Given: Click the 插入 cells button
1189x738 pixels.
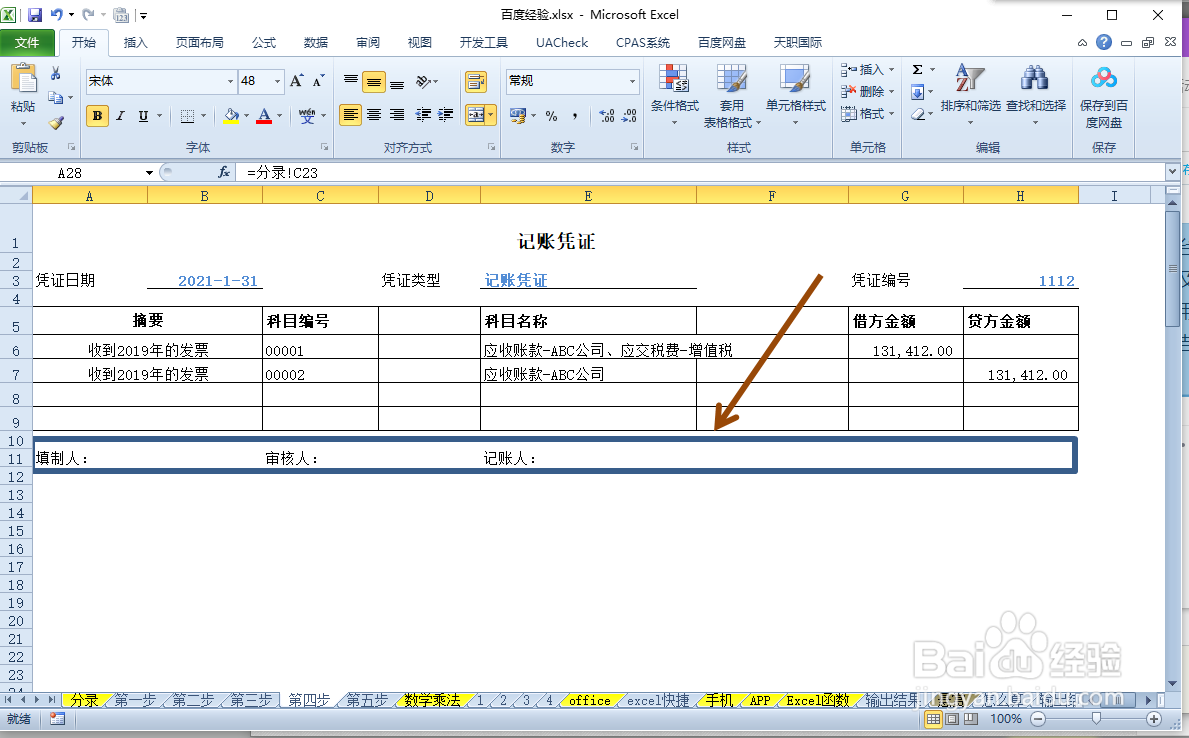Looking at the screenshot, I should tap(868, 70).
